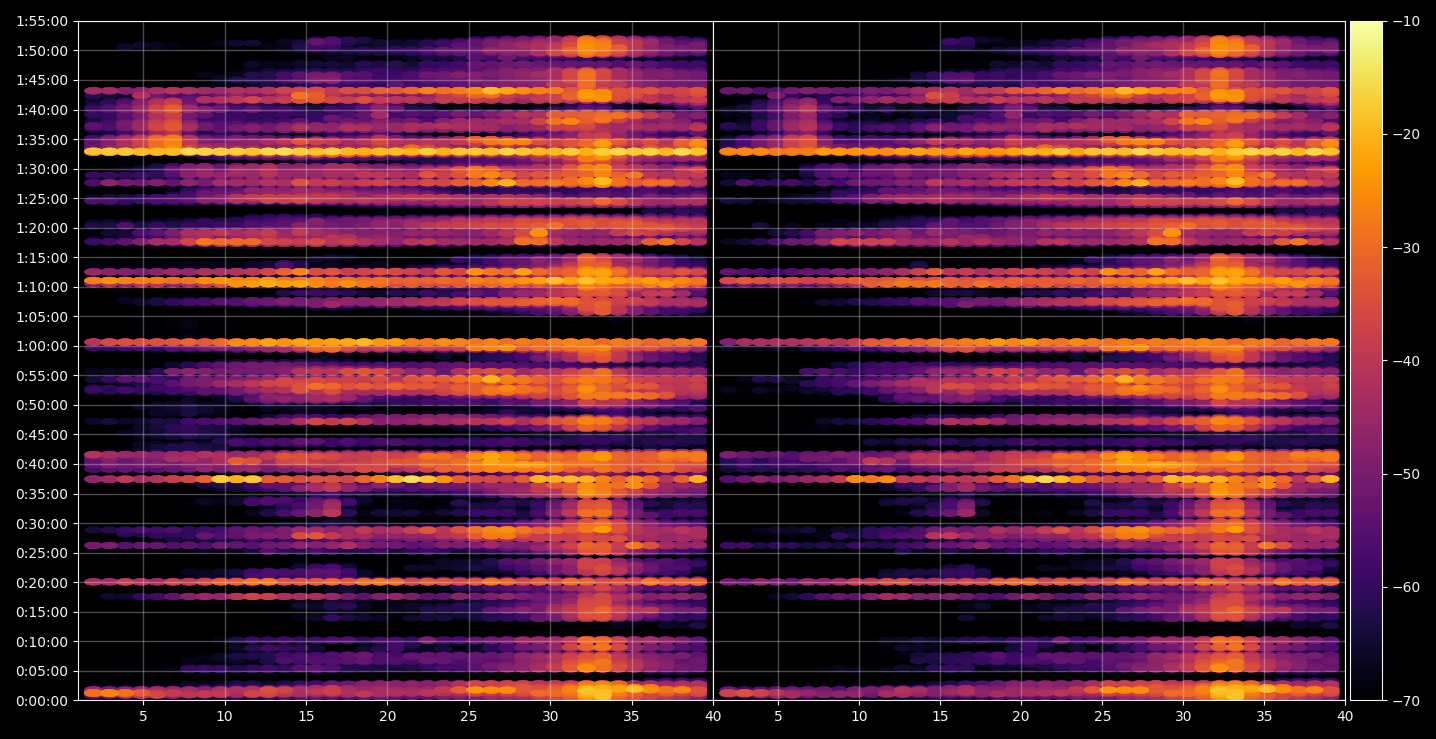Click the −30 colorbar tick label

(x=1405, y=248)
